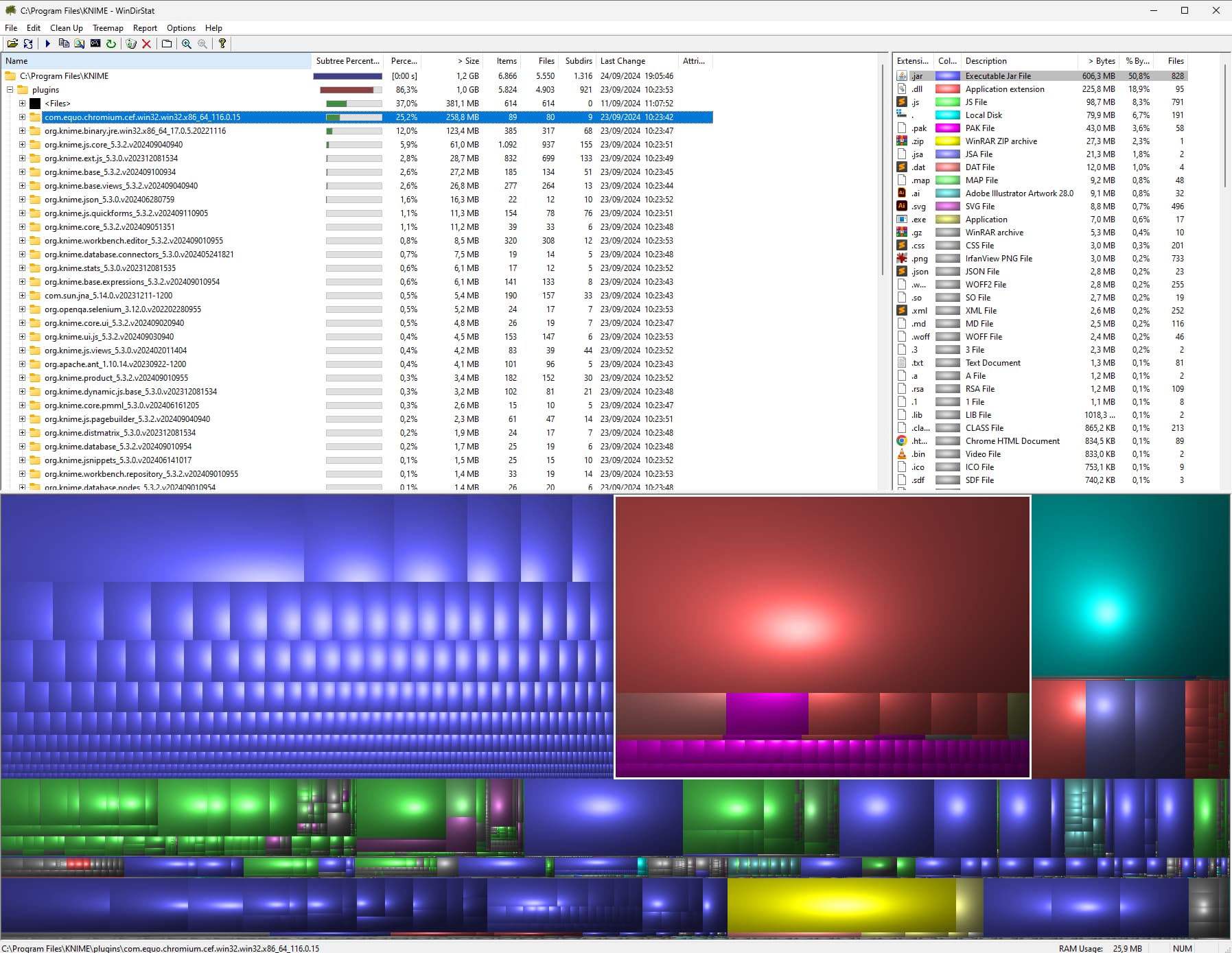Viewport: 1232px width, 953px height.
Task: Click the yellow Help question mark icon
Action: click(x=222, y=43)
